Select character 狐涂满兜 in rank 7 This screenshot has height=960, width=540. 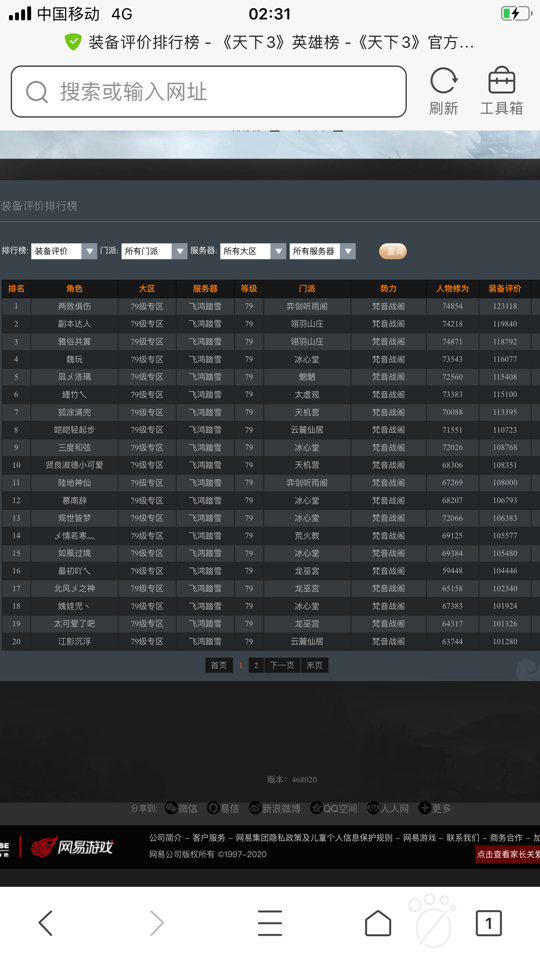[74, 412]
